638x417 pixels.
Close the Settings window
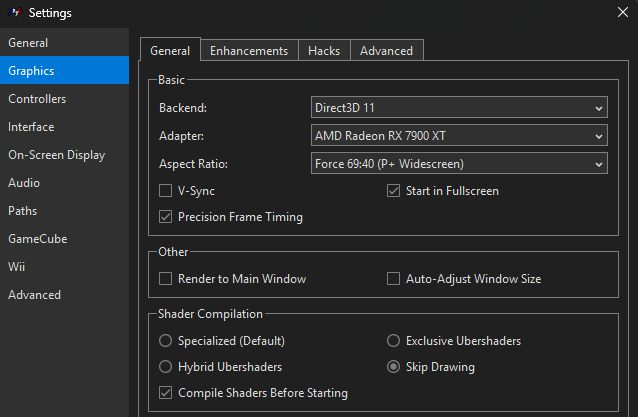pyautogui.click(x=623, y=13)
